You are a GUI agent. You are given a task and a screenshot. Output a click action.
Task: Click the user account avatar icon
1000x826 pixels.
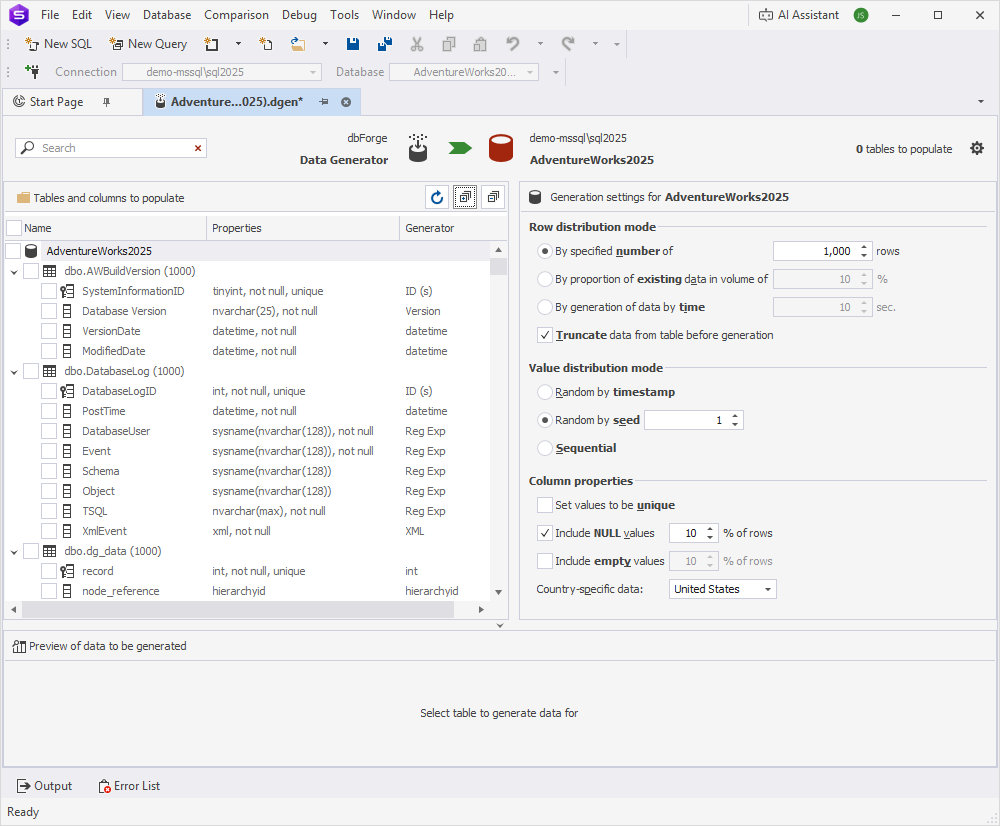(x=861, y=15)
